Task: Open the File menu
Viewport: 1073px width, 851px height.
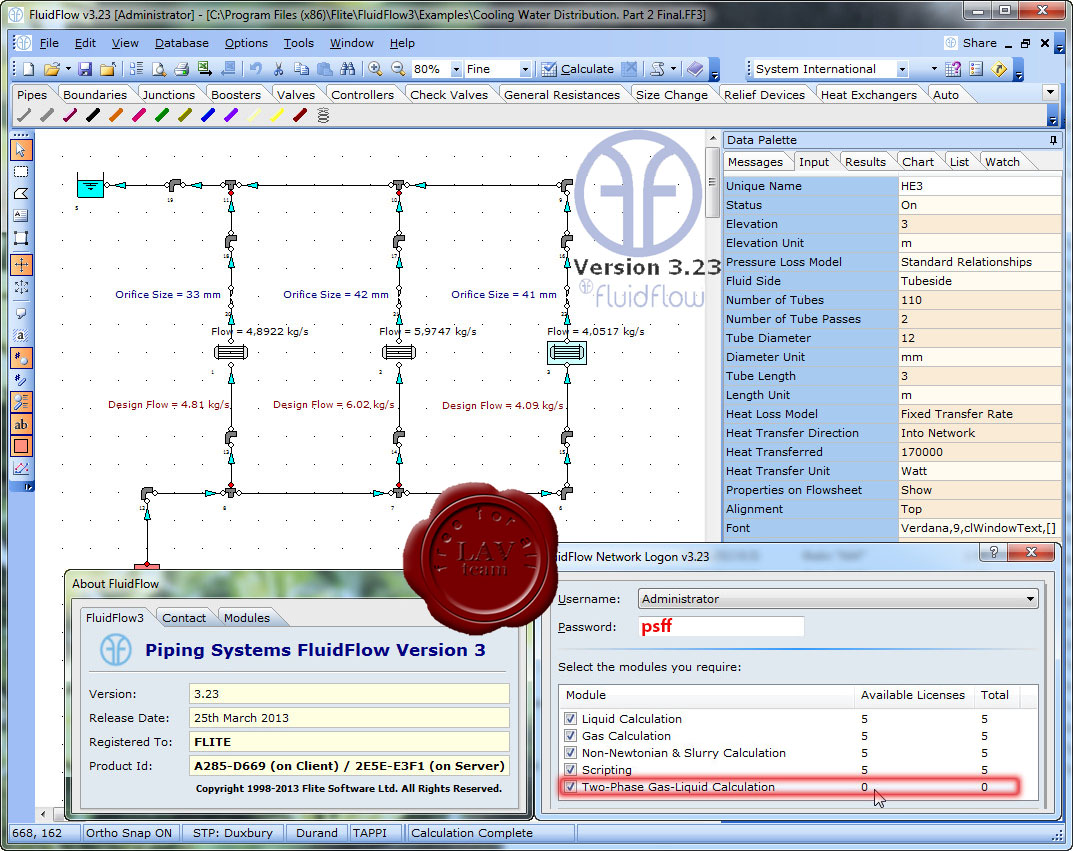Action: (x=49, y=43)
